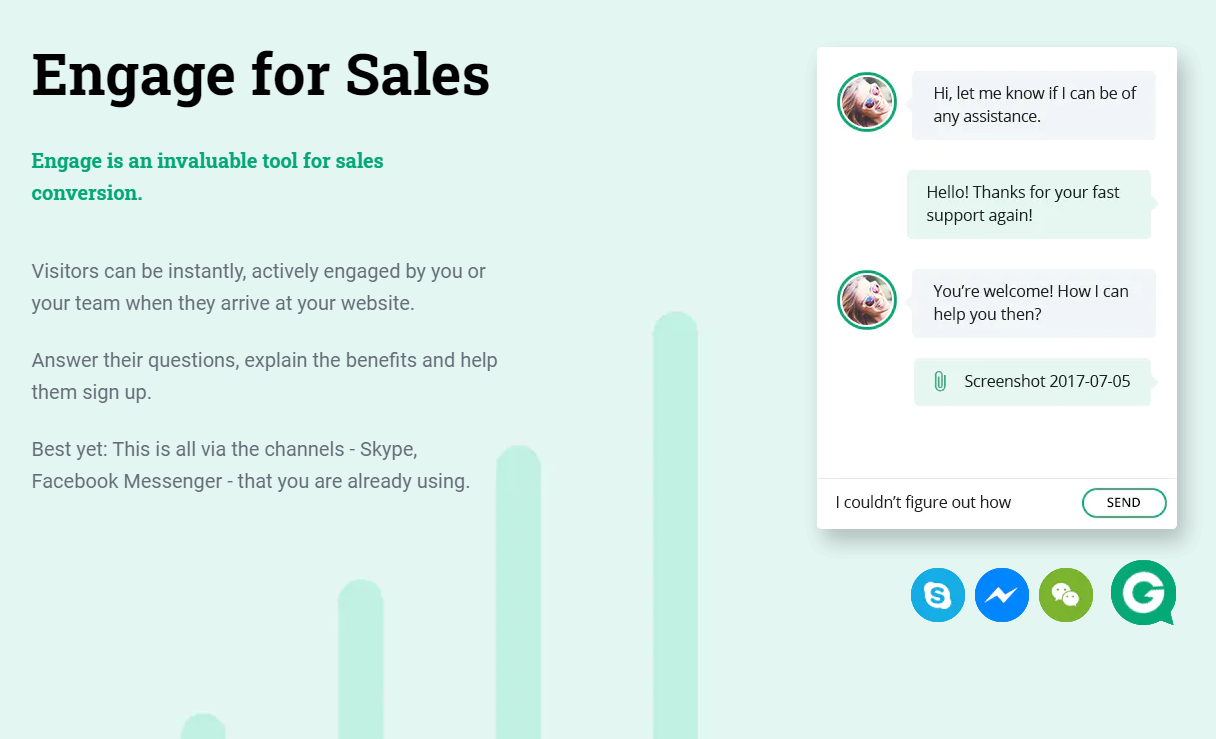Open the Screenshot 2017-07-05 attachment
This screenshot has width=1216, height=739.
coord(1033,381)
